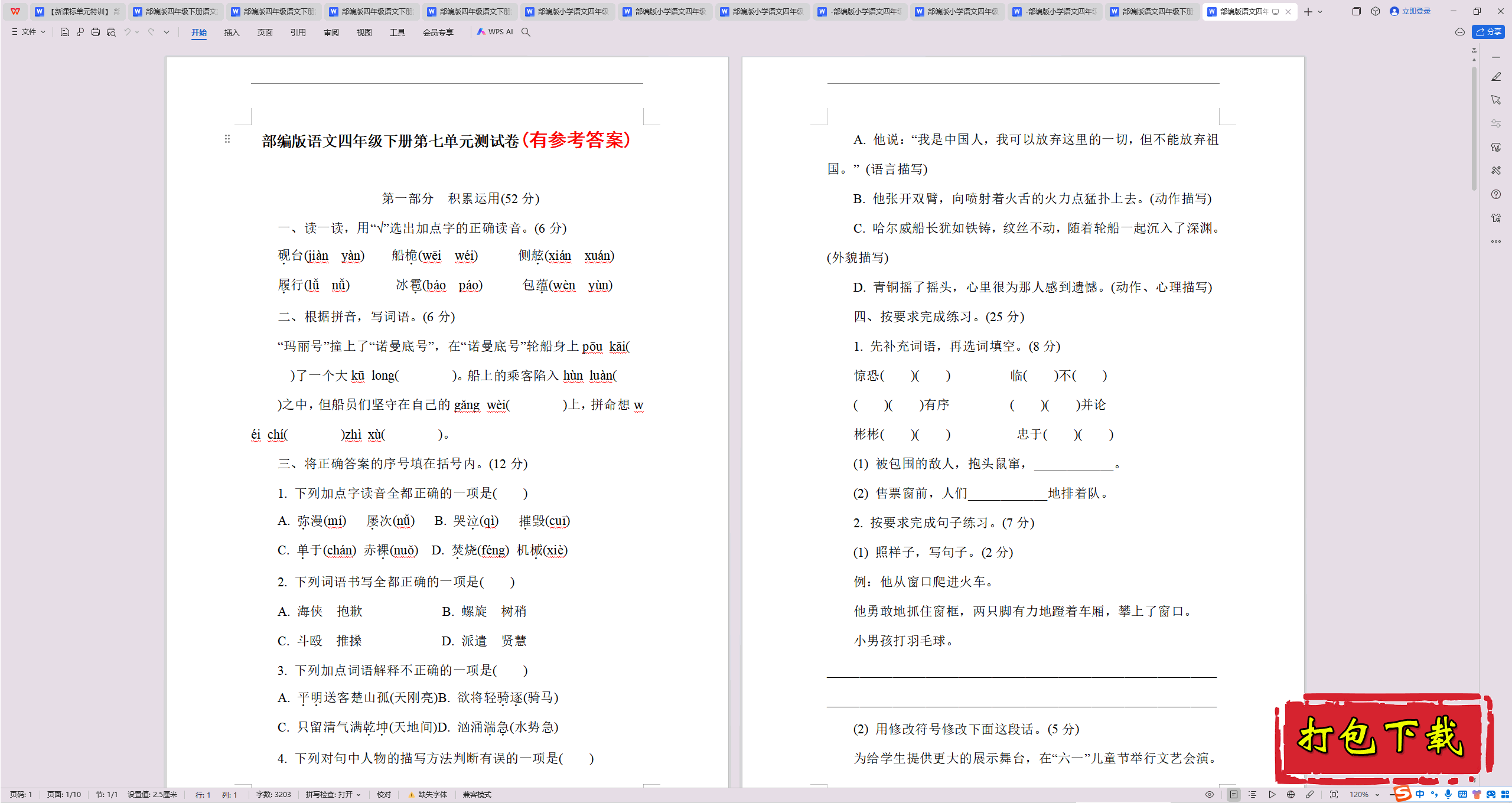Image resolution: width=1512 pixels, height=803 pixels.
Task: Select the pen edit tool in right sidebar
Action: pyautogui.click(x=1496, y=77)
